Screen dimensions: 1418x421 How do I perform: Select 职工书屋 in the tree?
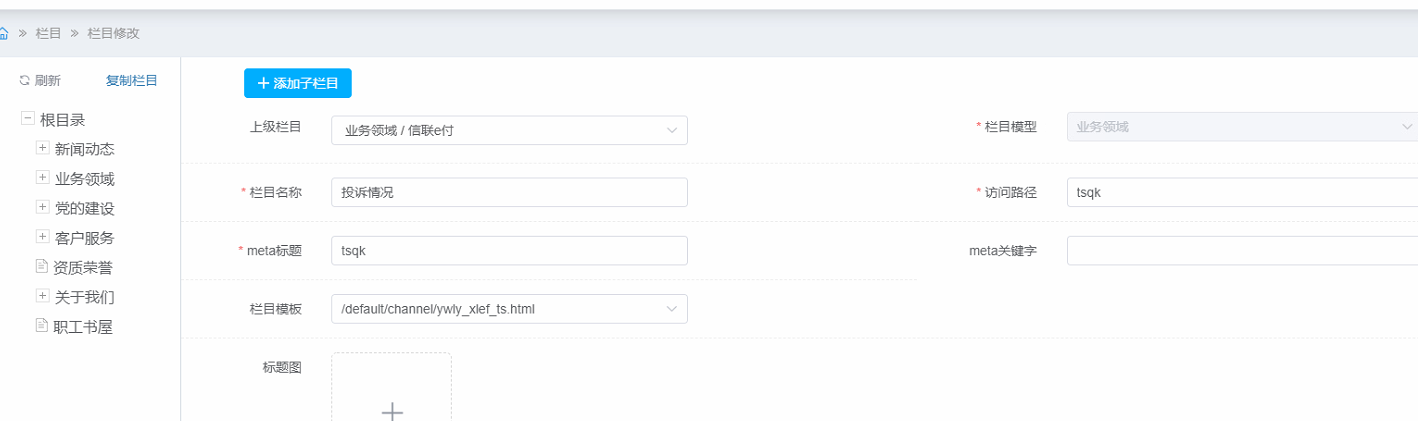(83, 326)
